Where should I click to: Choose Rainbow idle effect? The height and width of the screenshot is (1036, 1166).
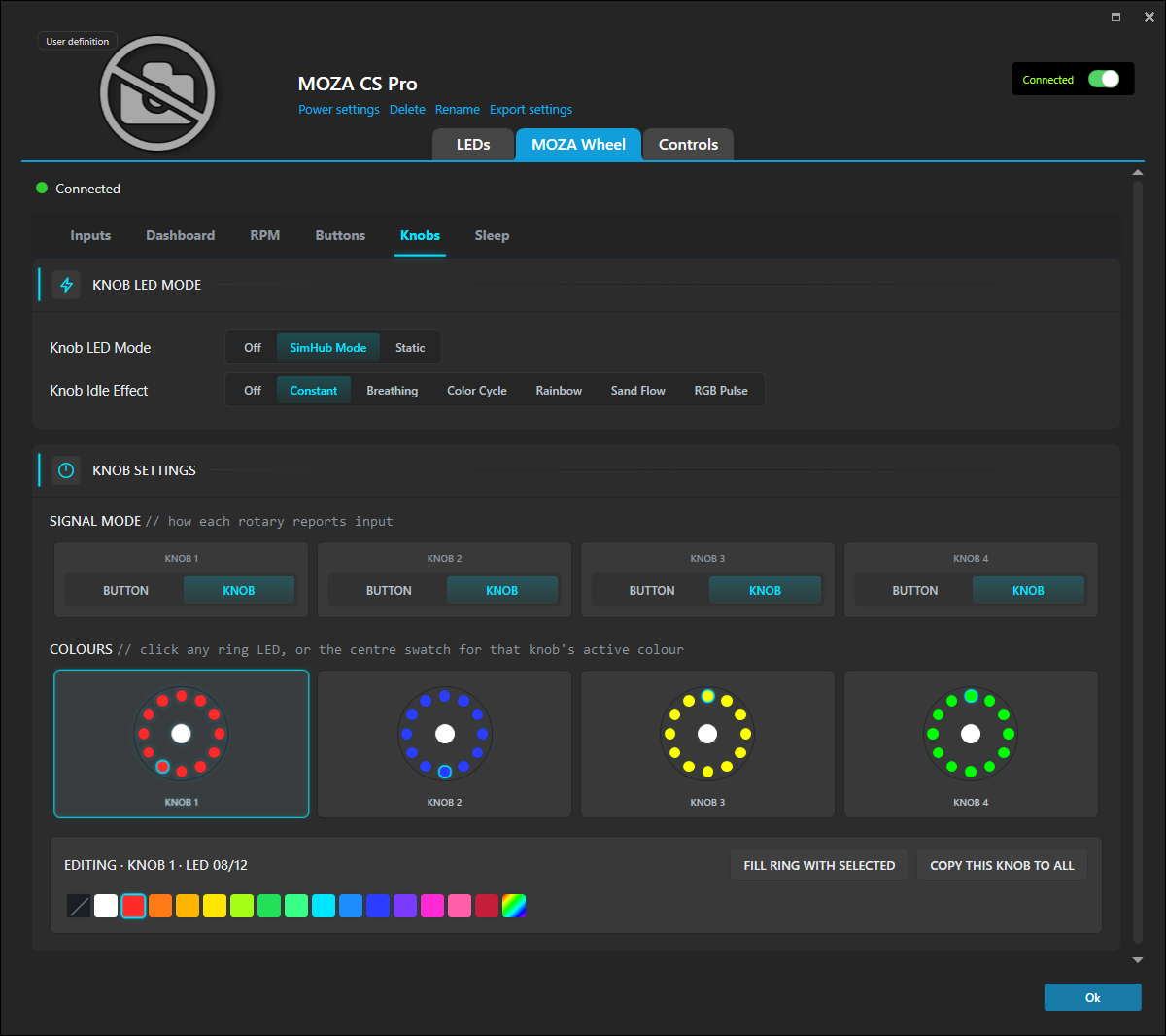(x=559, y=391)
